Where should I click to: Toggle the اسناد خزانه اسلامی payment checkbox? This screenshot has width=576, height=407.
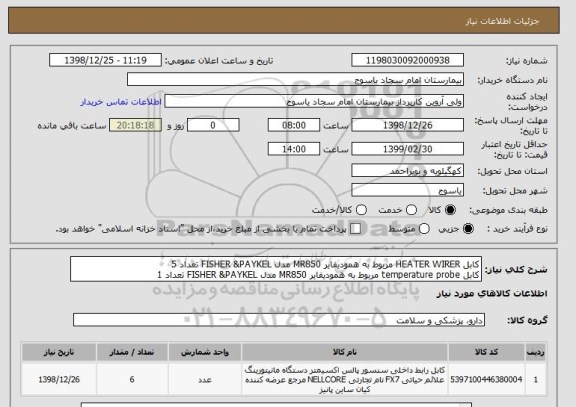click(355, 229)
